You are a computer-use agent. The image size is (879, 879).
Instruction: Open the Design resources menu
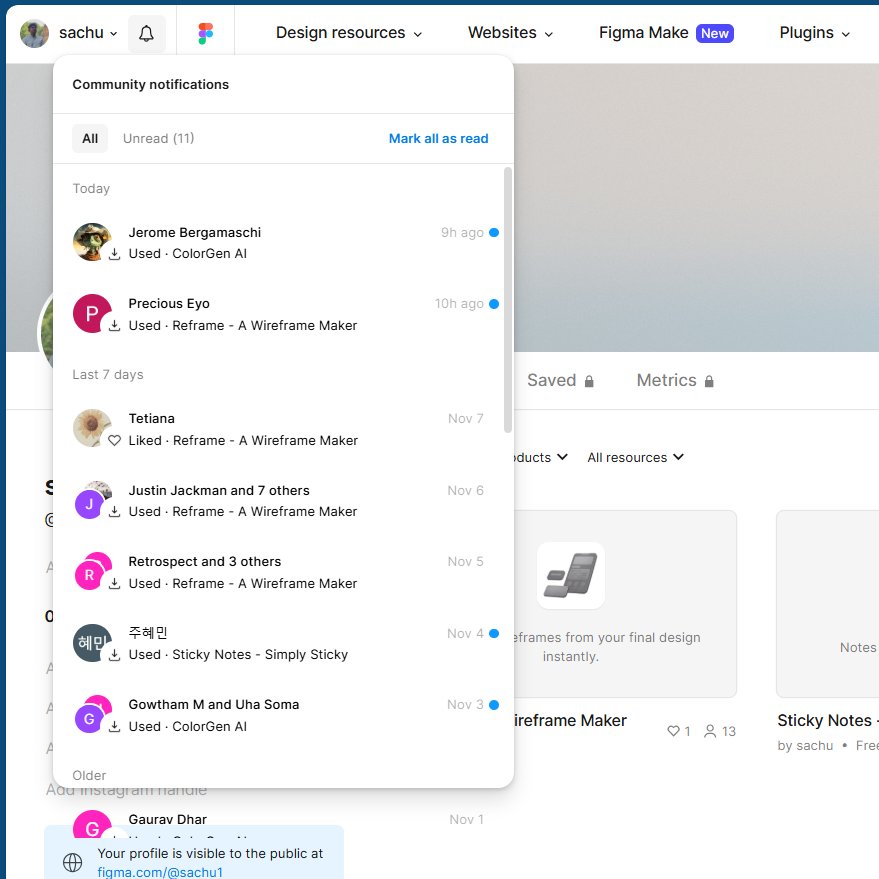point(349,33)
